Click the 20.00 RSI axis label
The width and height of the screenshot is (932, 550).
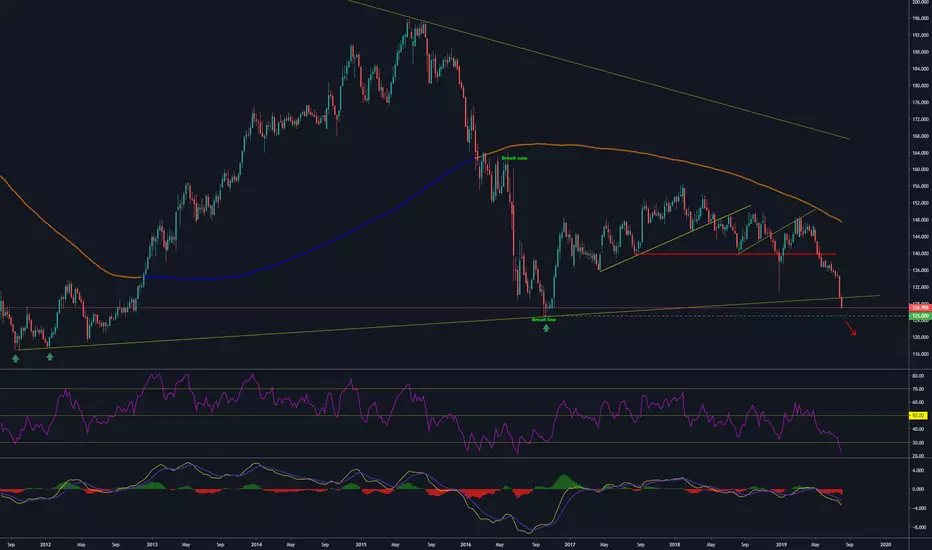tap(918, 456)
